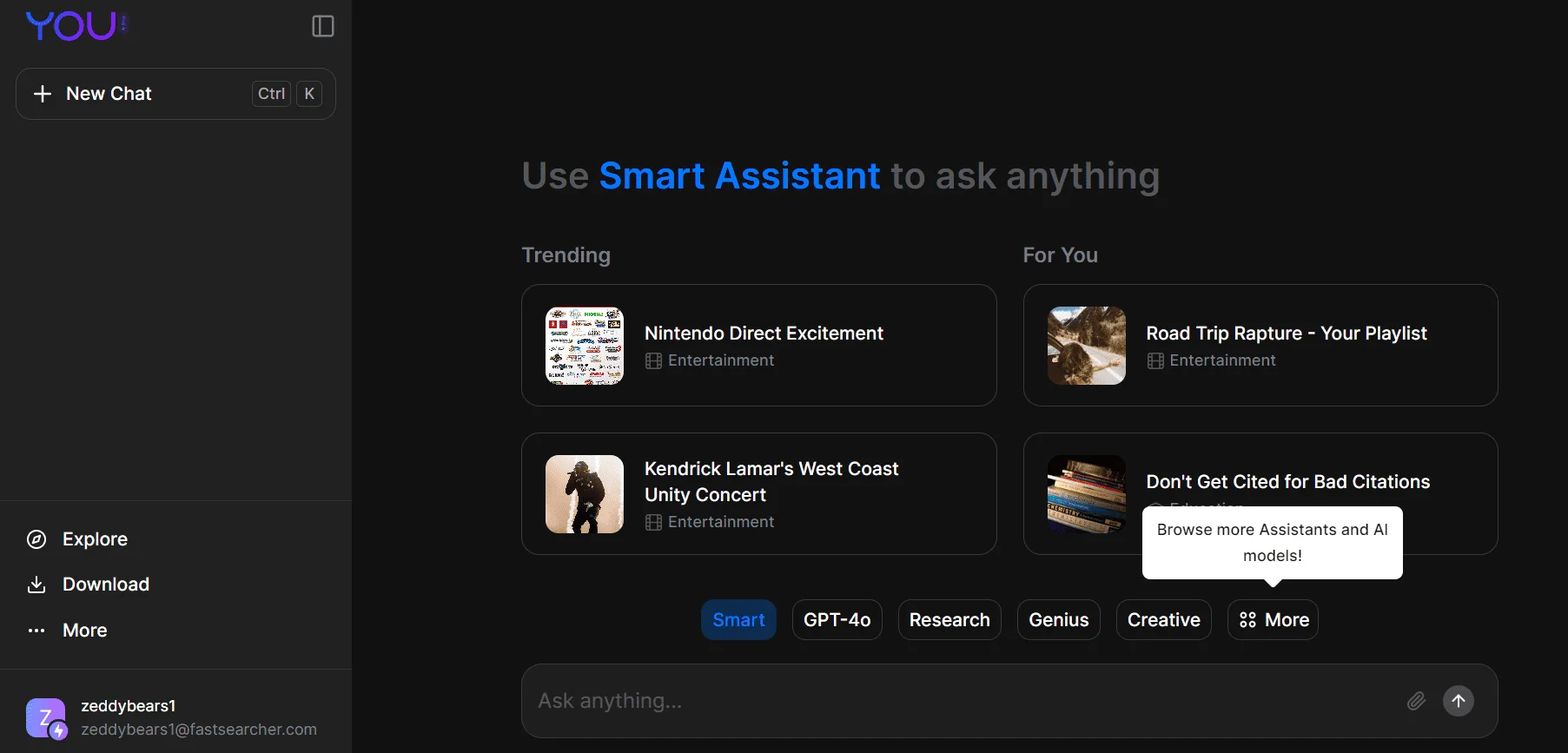Send the query with arrow button
Screen dimensions: 1568x753
(1459, 701)
